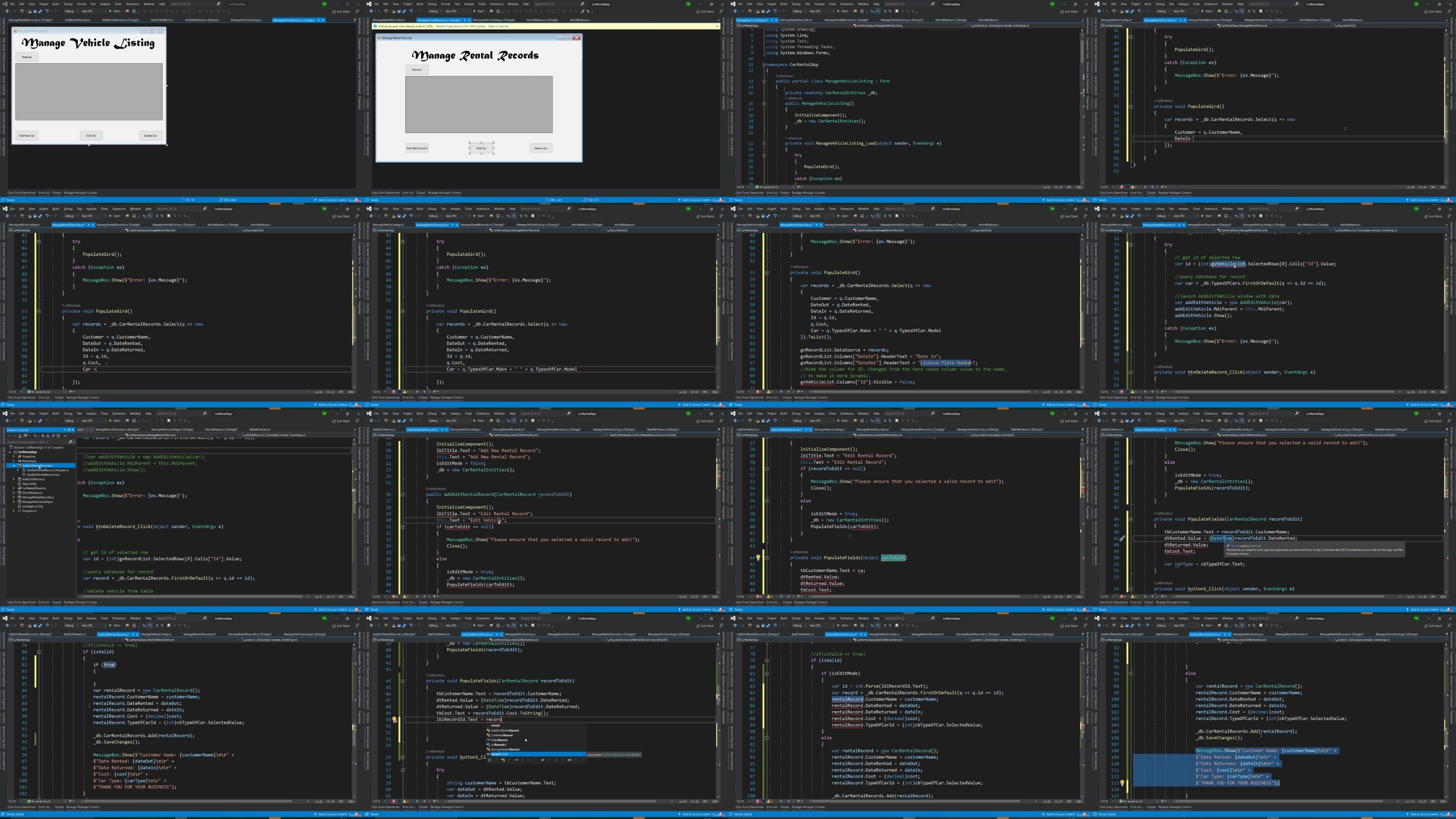Click Restart Visual Studio with 100% scaling link
Screen dimensions: 1456x819
(461, 26)
